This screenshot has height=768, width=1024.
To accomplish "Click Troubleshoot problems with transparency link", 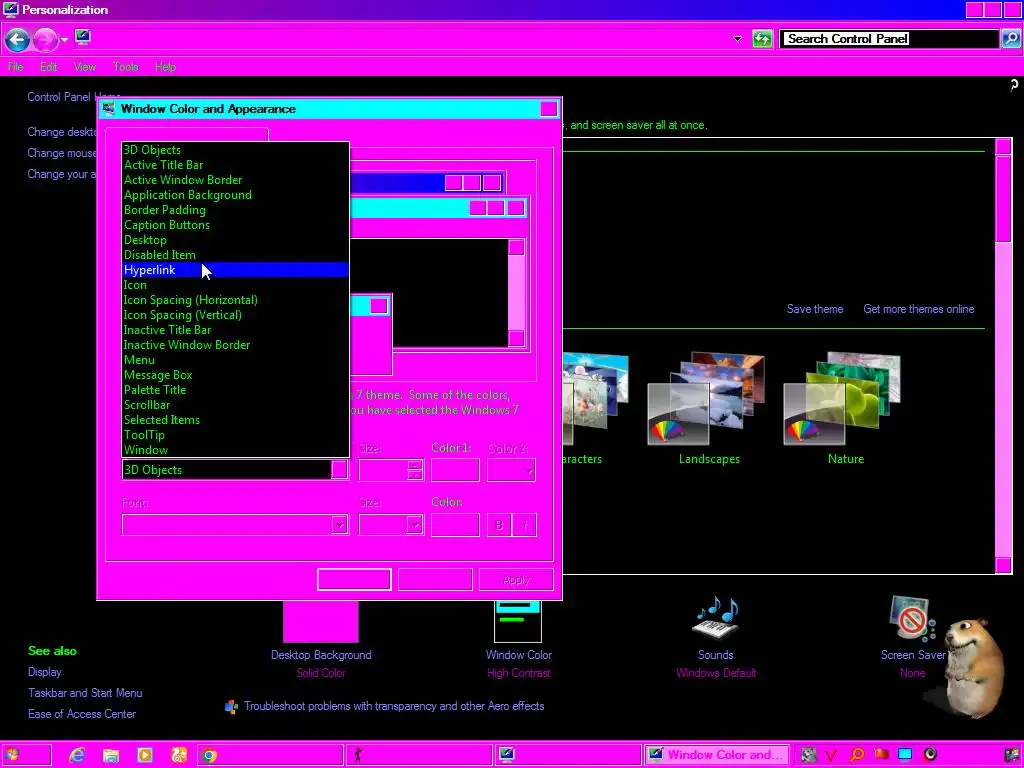I will click(x=394, y=706).
